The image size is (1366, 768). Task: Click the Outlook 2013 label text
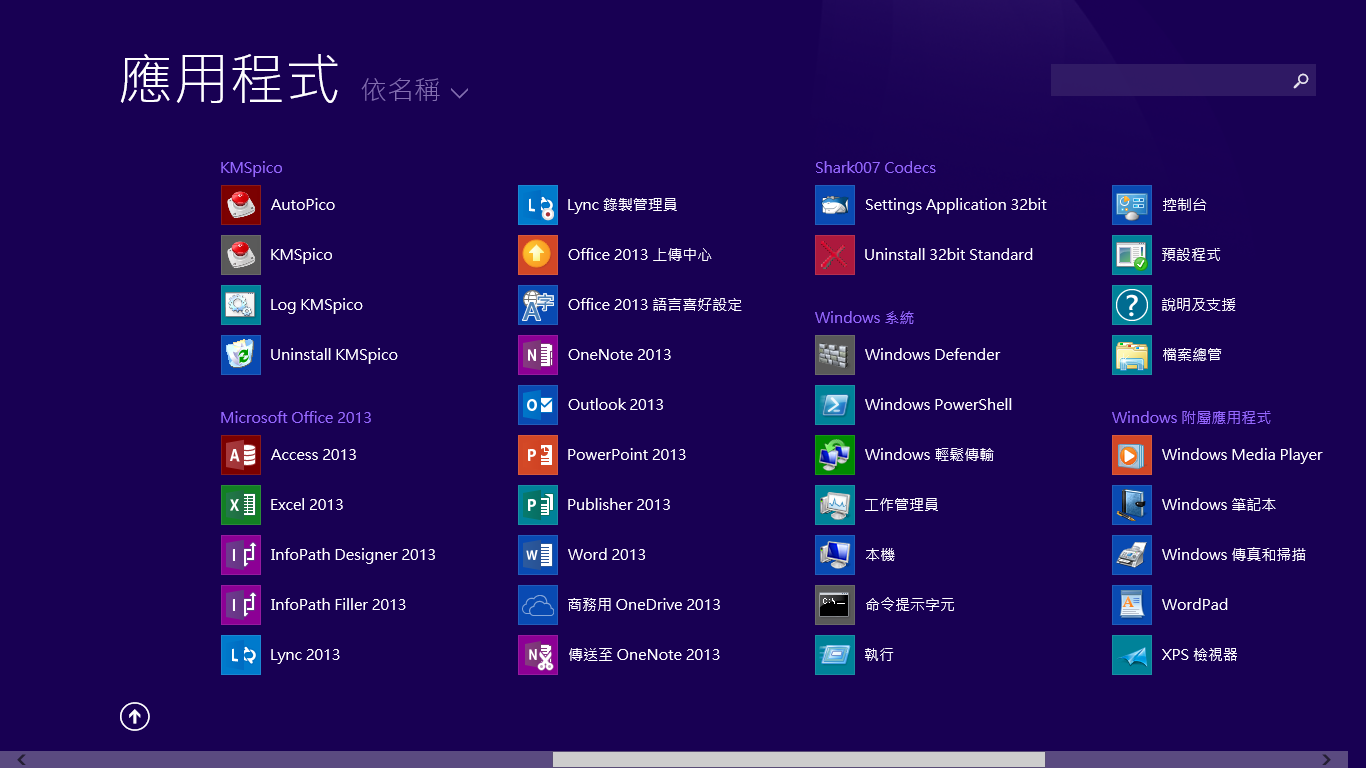(x=616, y=405)
